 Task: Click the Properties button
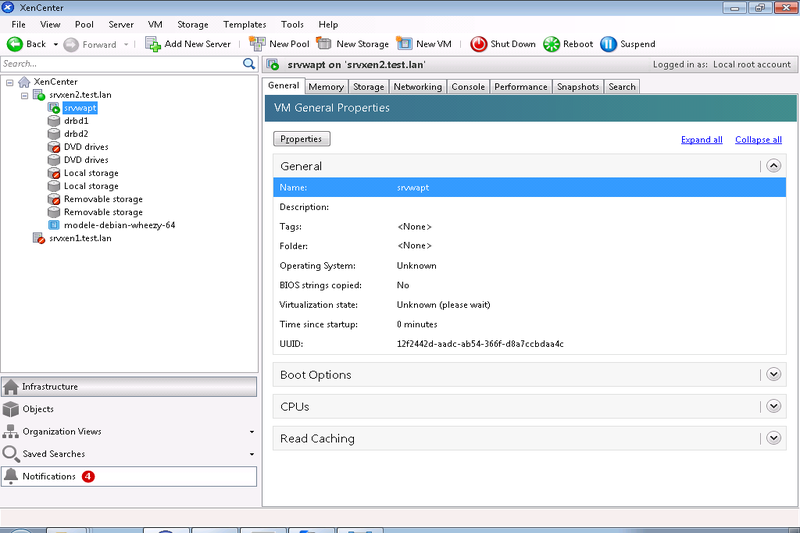coord(302,139)
